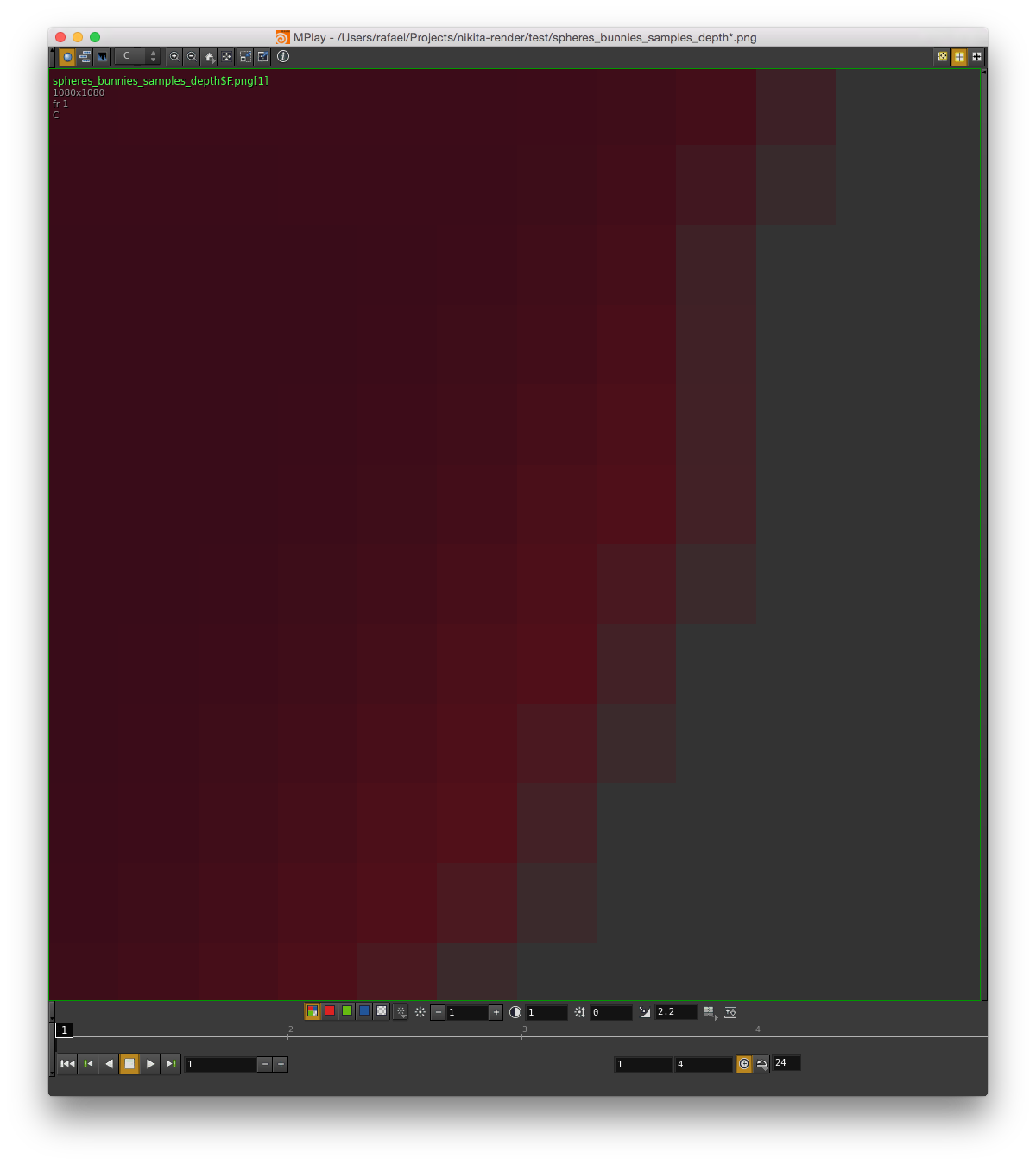Image resolution: width=1036 pixels, height=1165 pixels.
Task: Edit the end frame field showing 4
Action: click(704, 1064)
